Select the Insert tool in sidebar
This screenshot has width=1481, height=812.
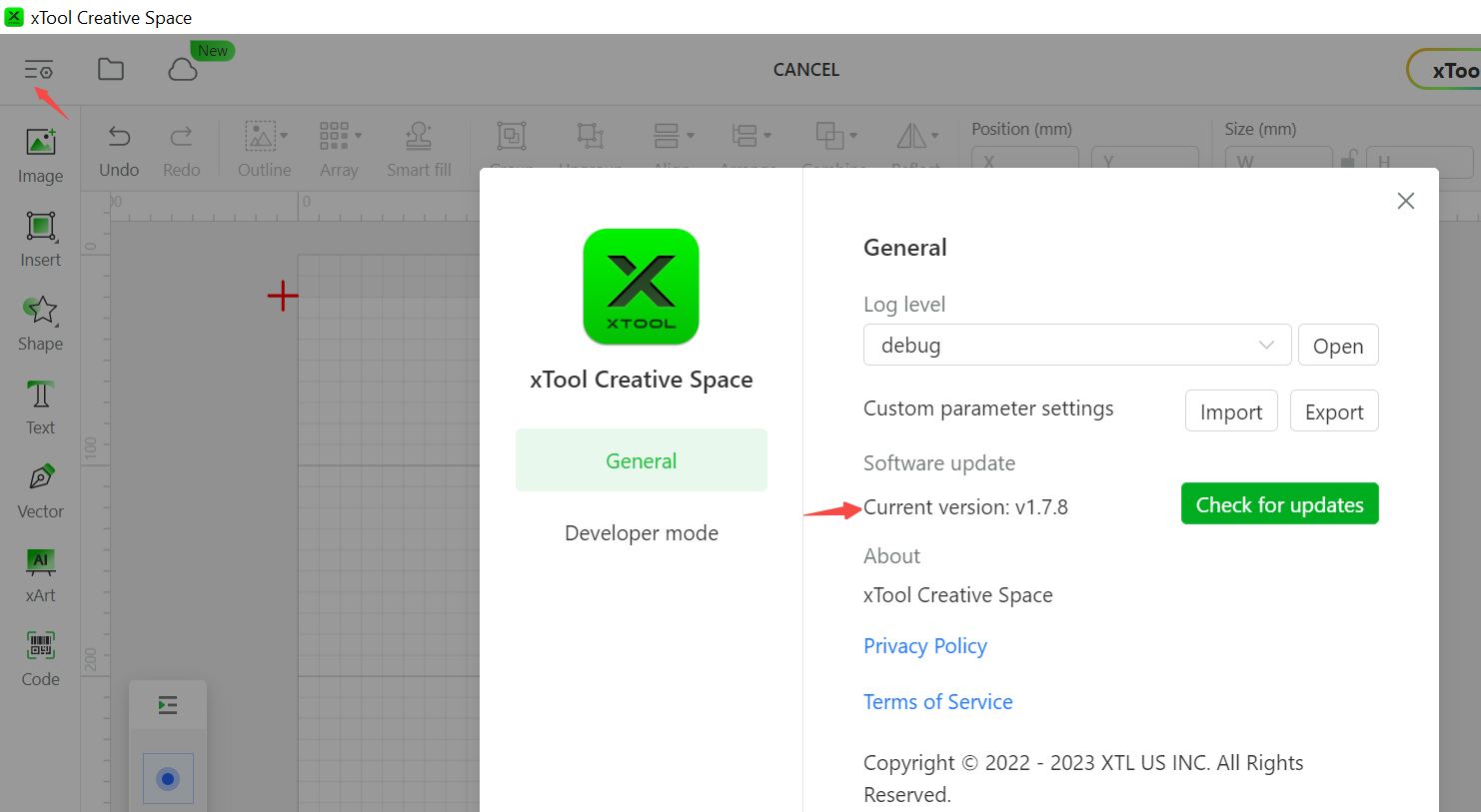tap(41, 241)
